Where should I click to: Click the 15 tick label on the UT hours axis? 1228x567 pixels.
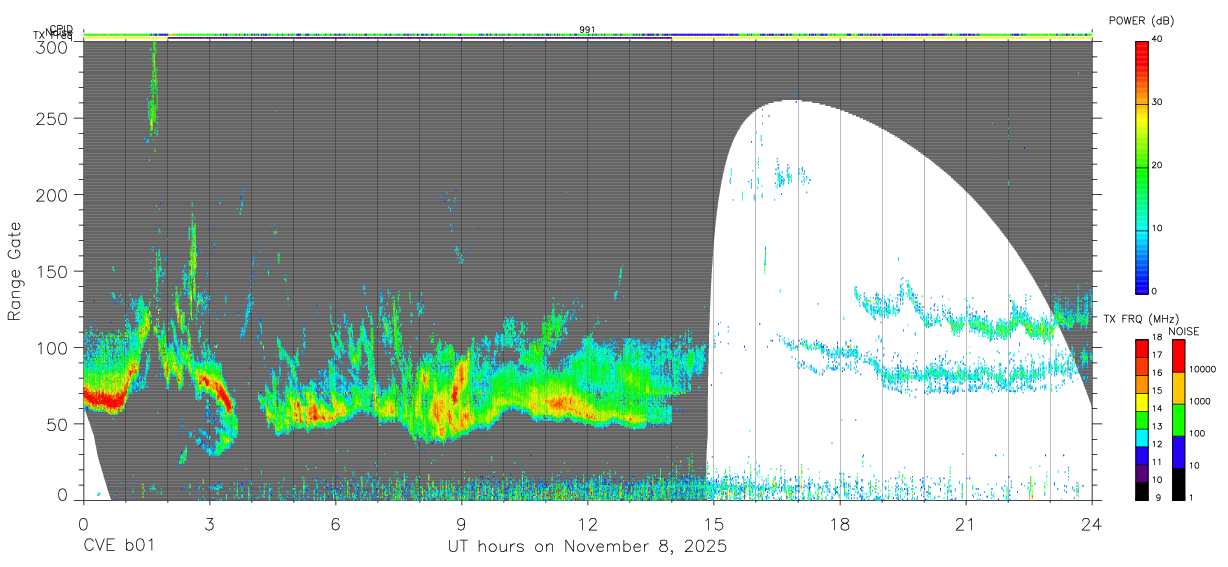coord(714,524)
